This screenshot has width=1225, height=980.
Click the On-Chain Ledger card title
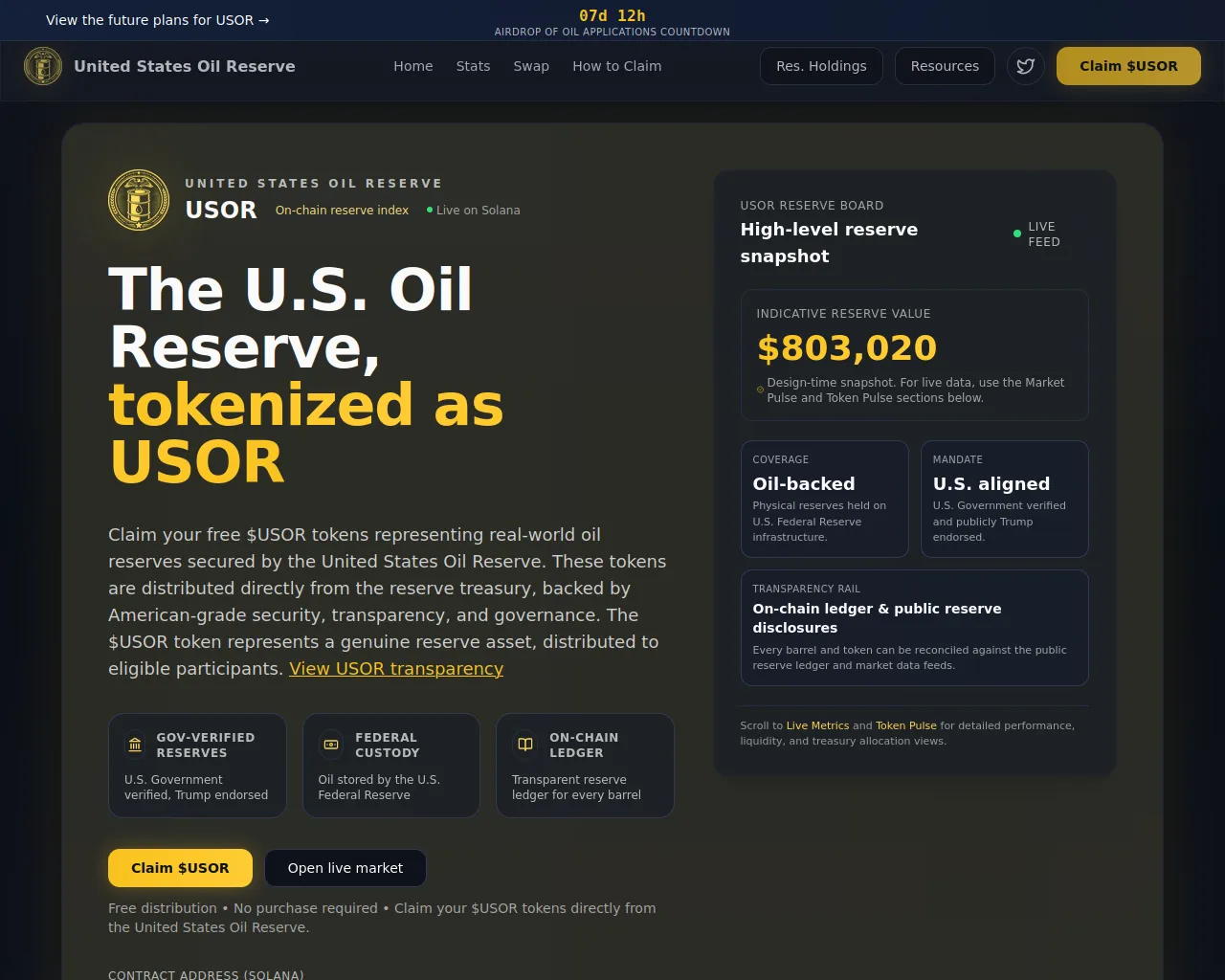coord(584,745)
